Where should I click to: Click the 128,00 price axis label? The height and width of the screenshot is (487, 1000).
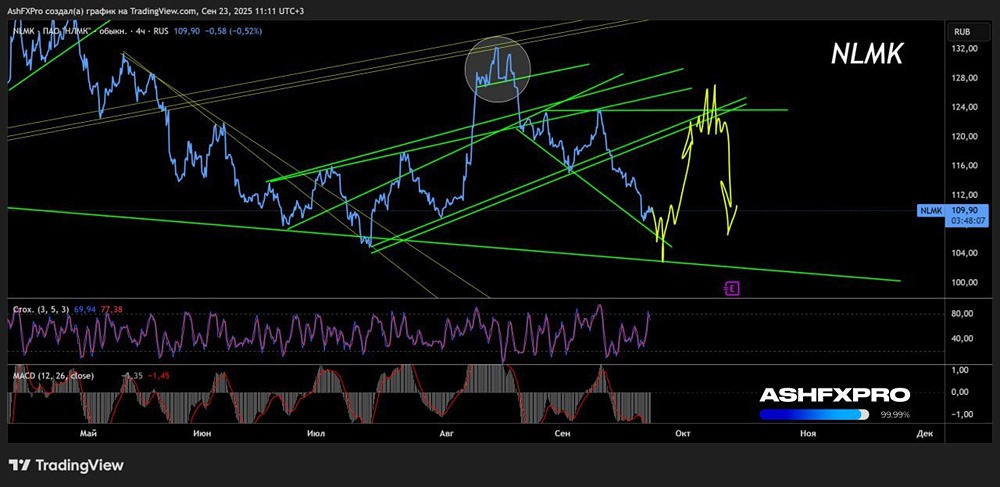click(x=963, y=78)
